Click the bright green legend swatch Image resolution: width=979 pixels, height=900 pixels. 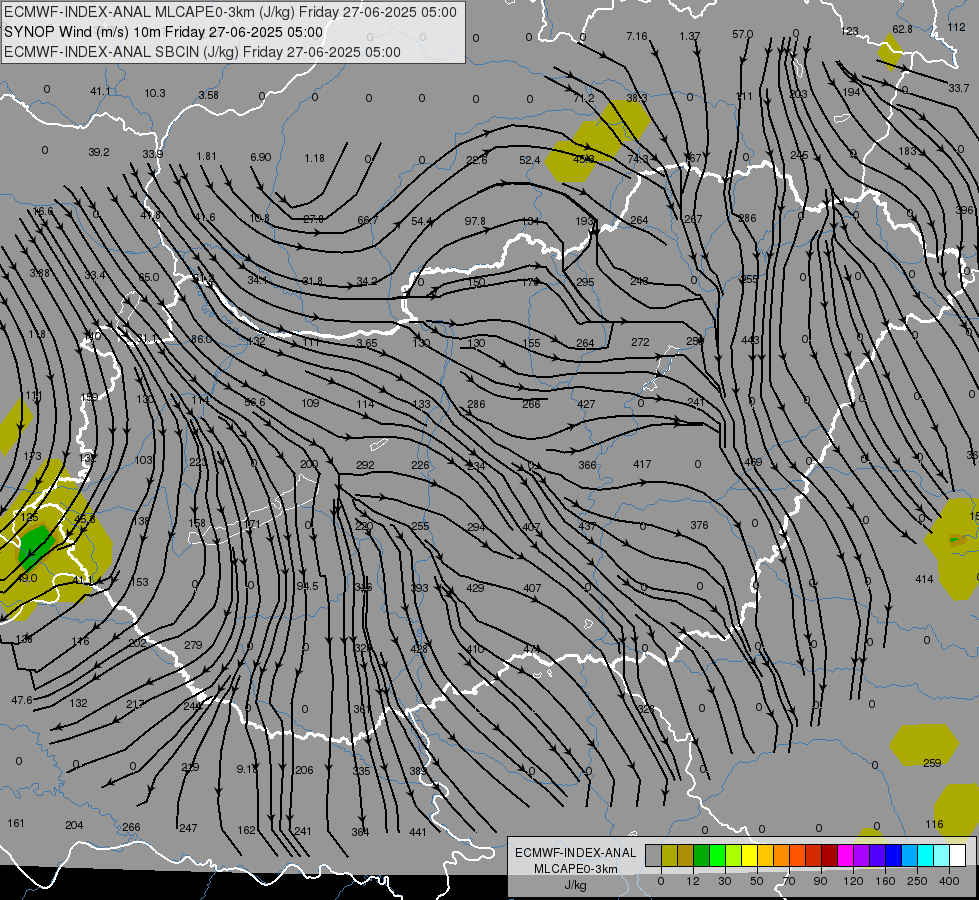click(717, 856)
